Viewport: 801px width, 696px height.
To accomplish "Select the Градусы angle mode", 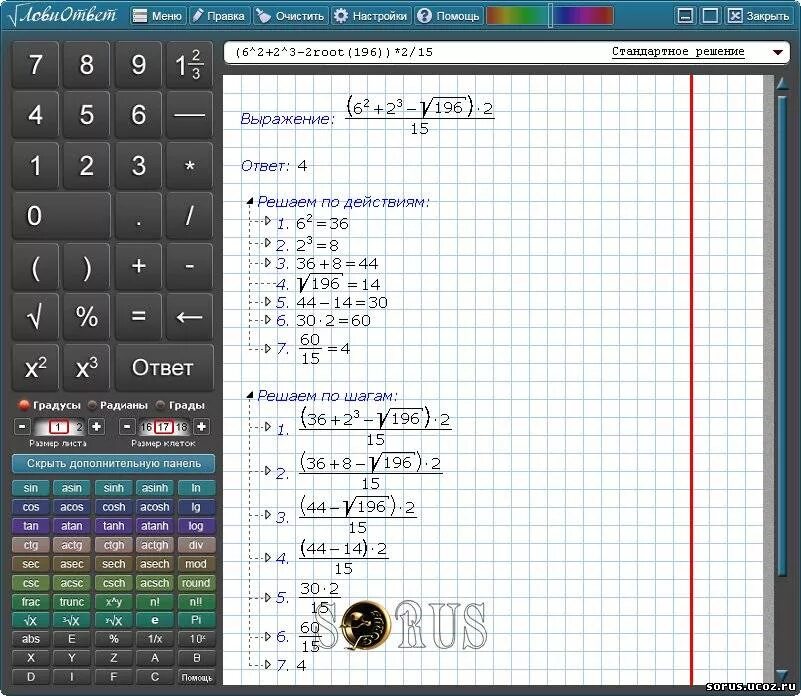I will (50, 405).
